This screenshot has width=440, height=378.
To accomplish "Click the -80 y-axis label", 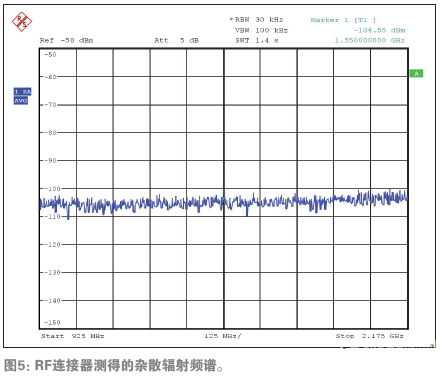I will [x=50, y=133].
